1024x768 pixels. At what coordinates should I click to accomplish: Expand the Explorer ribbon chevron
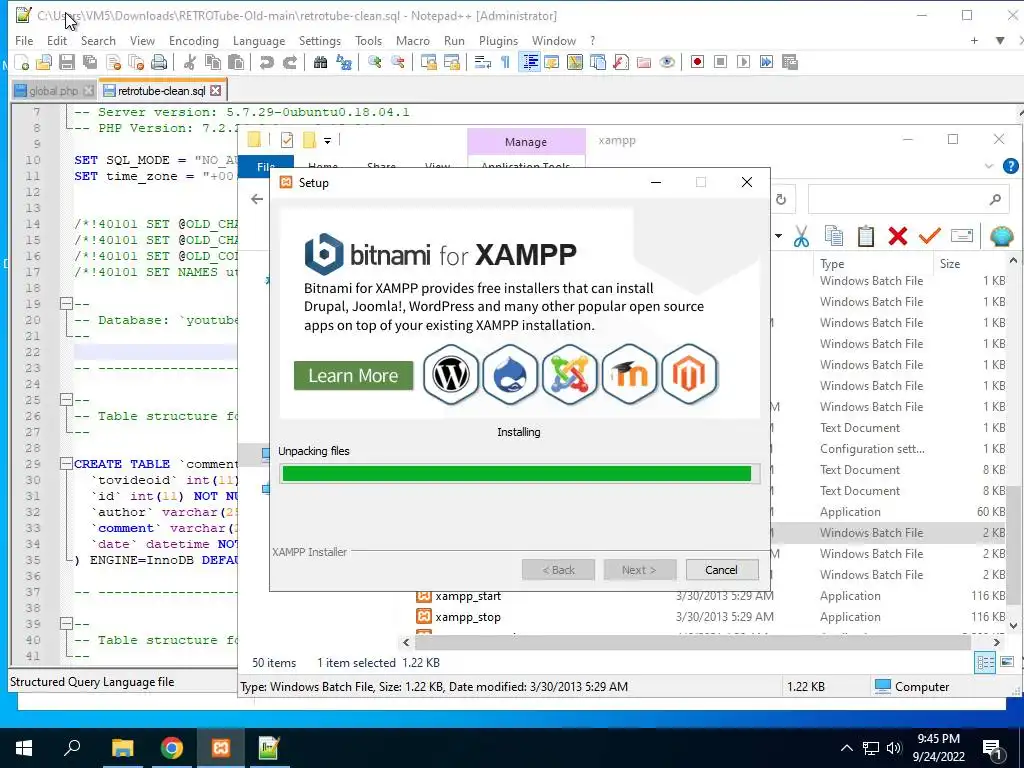pyautogui.click(x=989, y=167)
